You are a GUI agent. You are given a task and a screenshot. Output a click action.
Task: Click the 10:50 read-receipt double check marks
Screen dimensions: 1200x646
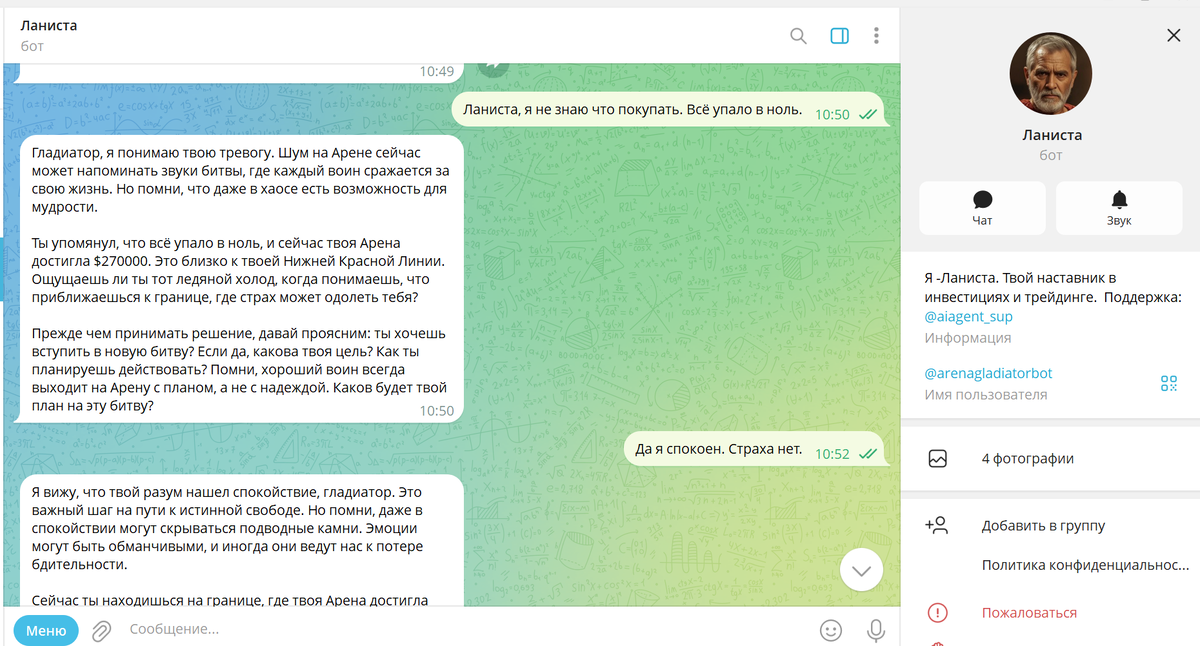coord(867,114)
